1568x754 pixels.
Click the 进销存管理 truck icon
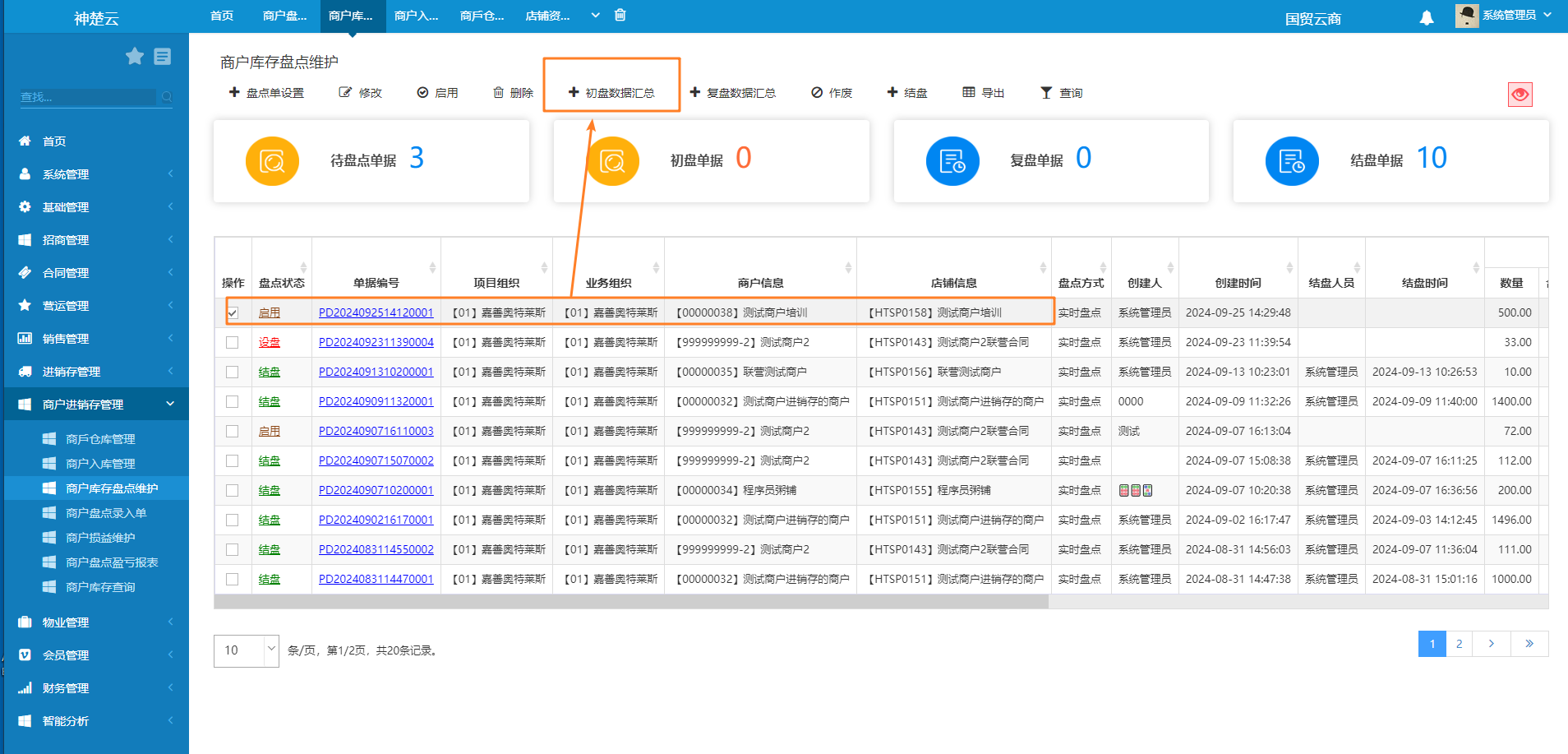(25, 371)
